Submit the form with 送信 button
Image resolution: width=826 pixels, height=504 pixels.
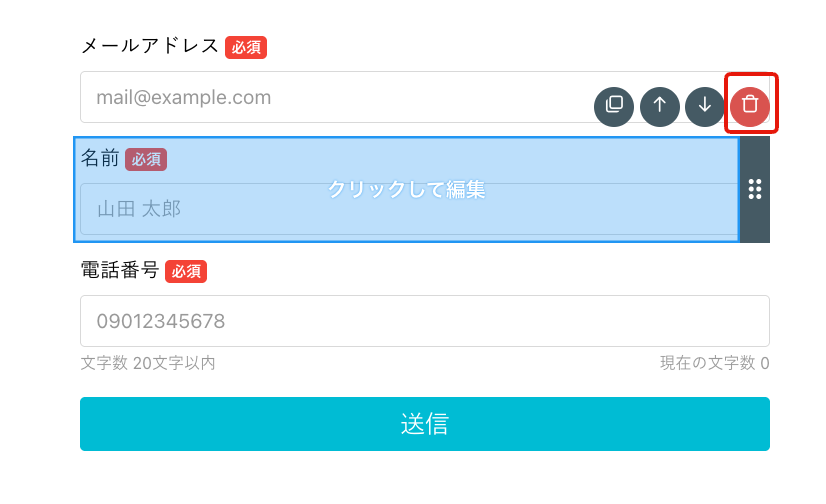pos(425,424)
